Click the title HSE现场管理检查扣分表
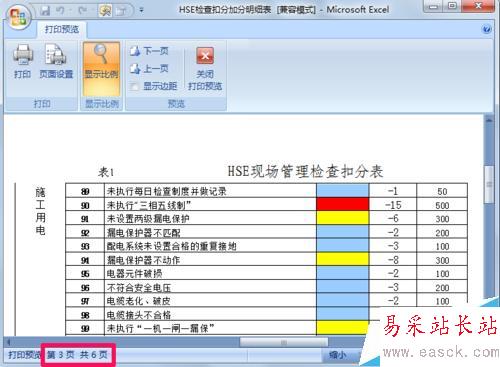This screenshot has height=367, width=500. [x=305, y=171]
